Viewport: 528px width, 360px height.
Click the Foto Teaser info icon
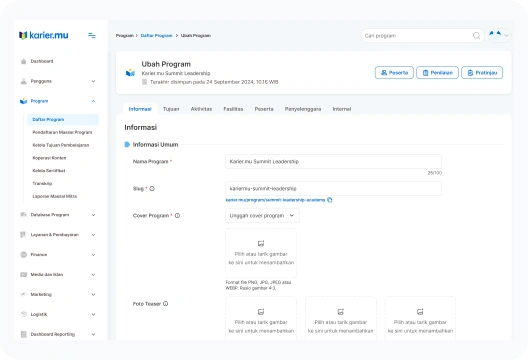coord(166,304)
